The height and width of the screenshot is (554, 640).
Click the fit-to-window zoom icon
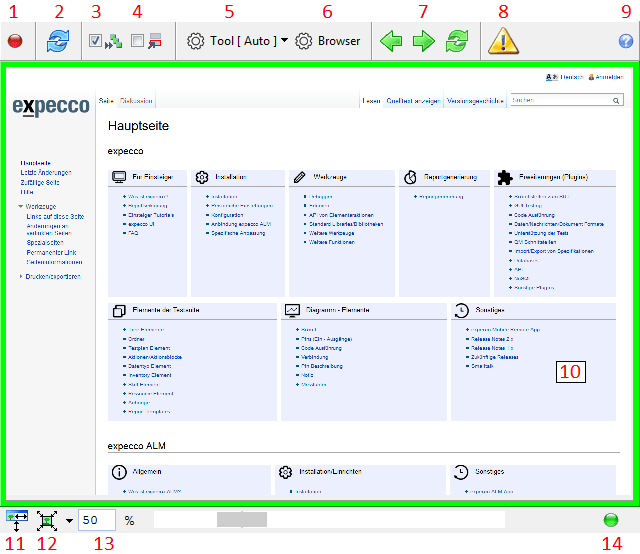(47, 520)
